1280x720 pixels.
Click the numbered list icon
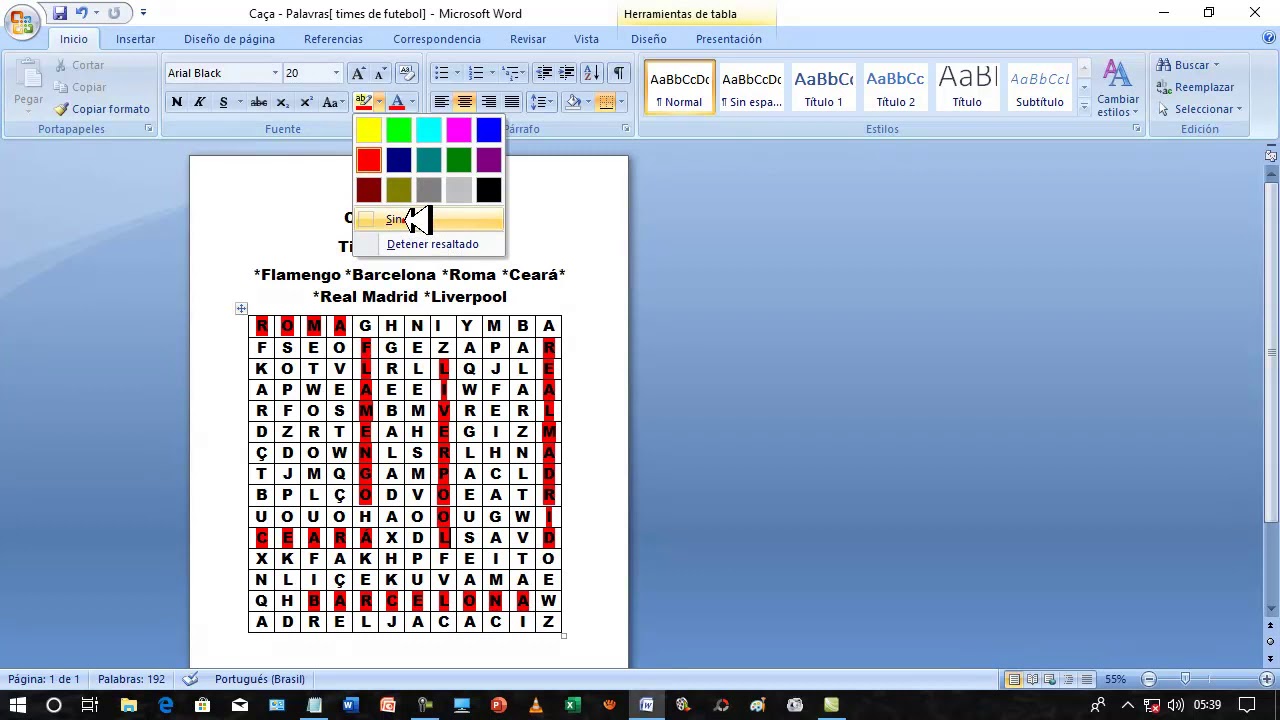(476, 73)
